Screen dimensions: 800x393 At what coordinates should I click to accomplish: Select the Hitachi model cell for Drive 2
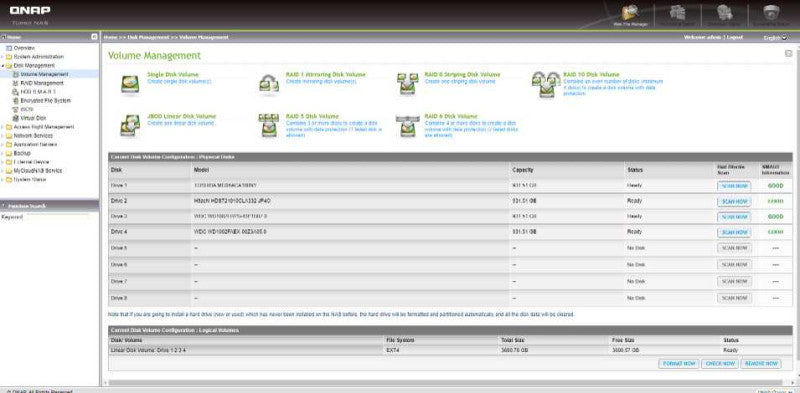(350, 201)
